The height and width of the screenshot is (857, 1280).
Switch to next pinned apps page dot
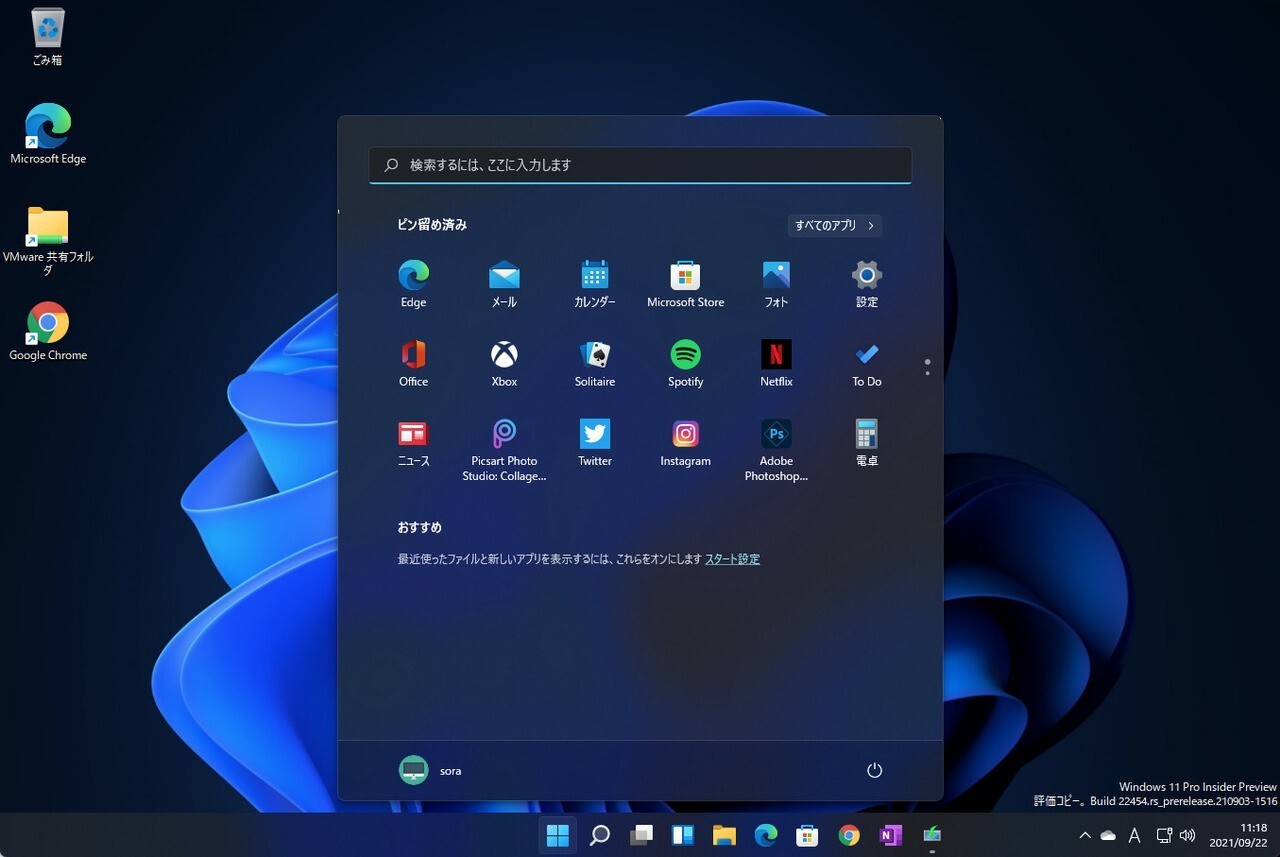point(927,374)
